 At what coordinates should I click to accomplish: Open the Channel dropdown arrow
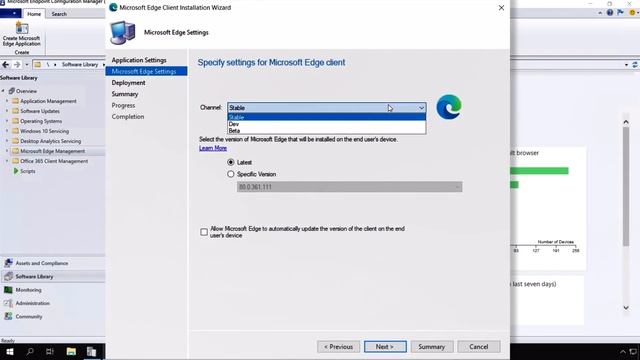point(421,108)
